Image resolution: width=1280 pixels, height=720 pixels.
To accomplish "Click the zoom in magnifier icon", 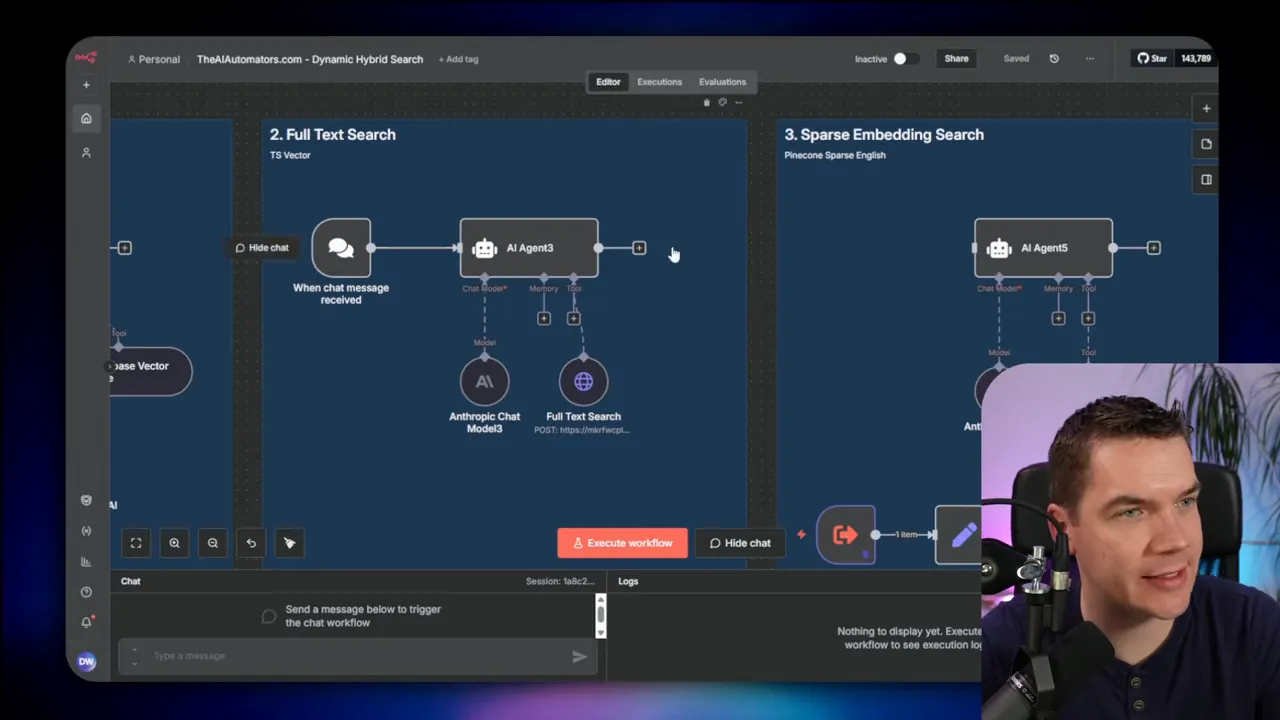I will coord(174,543).
